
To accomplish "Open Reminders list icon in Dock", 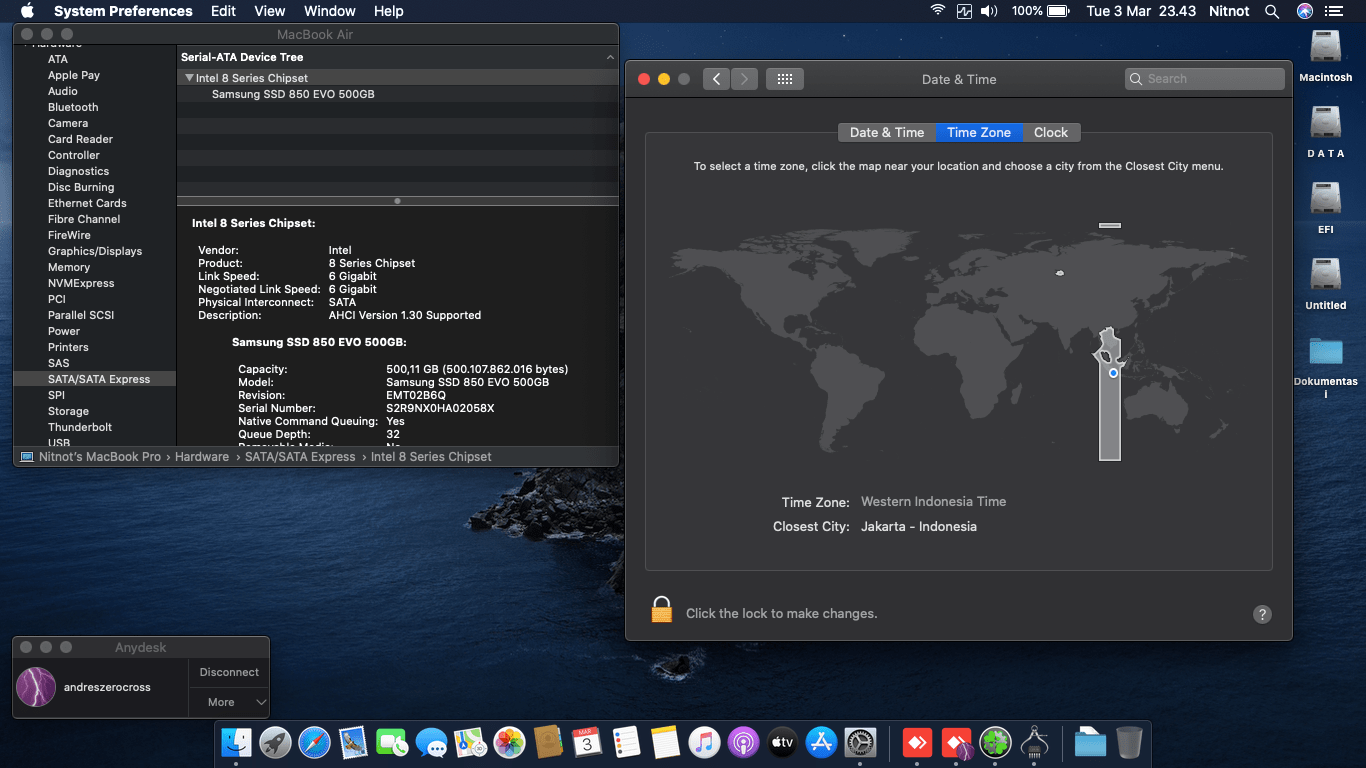I will pyautogui.click(x=626, y=742).
